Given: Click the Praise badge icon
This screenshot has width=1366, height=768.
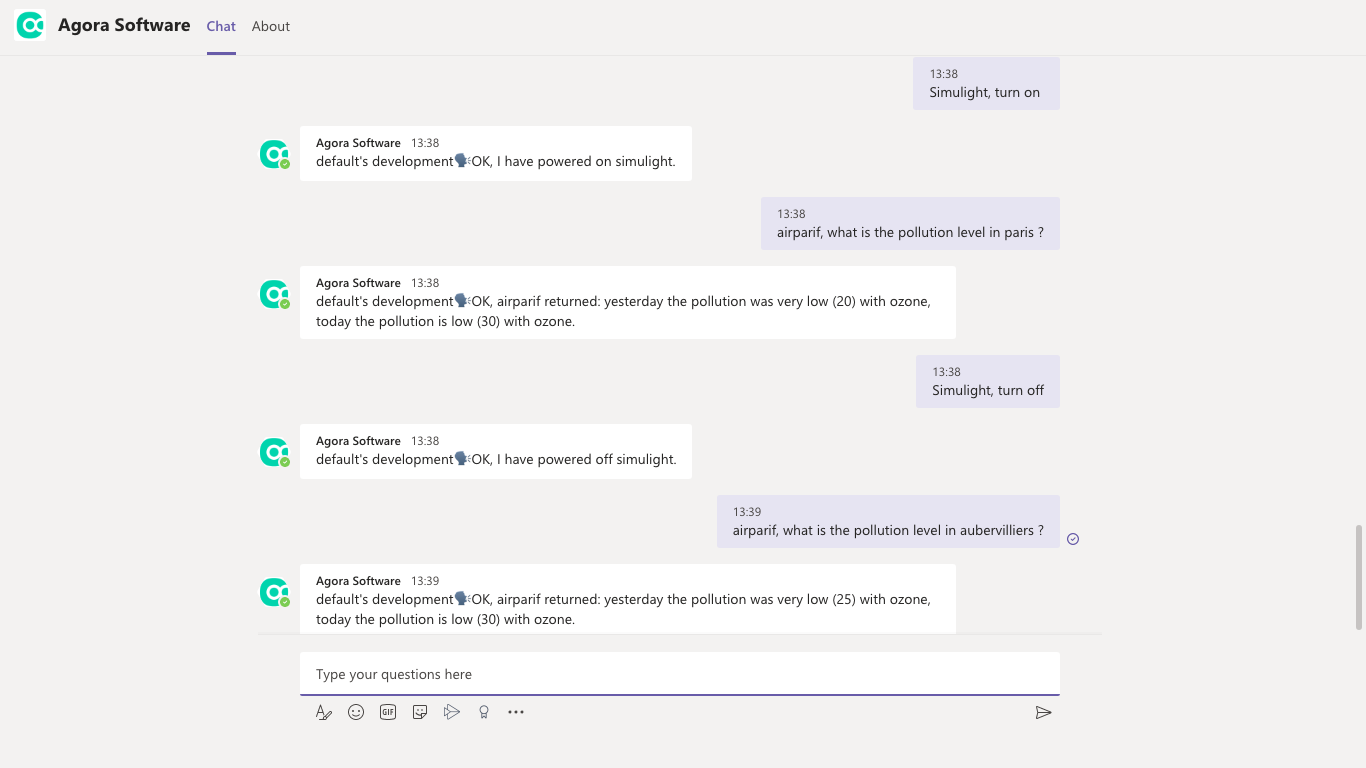Looking at the screenshot, I should pos(484,712).
